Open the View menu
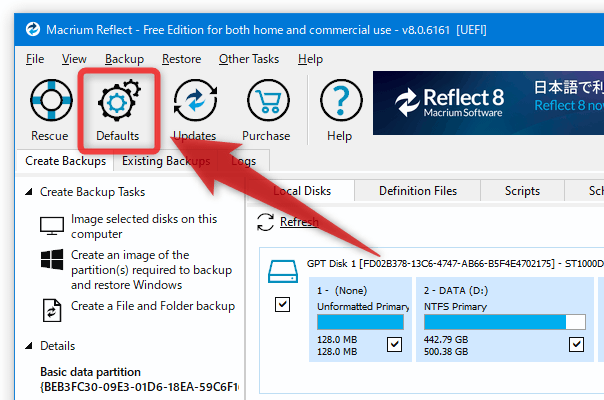The height and width of the screenshot is (400, 604). coord(74,59)
